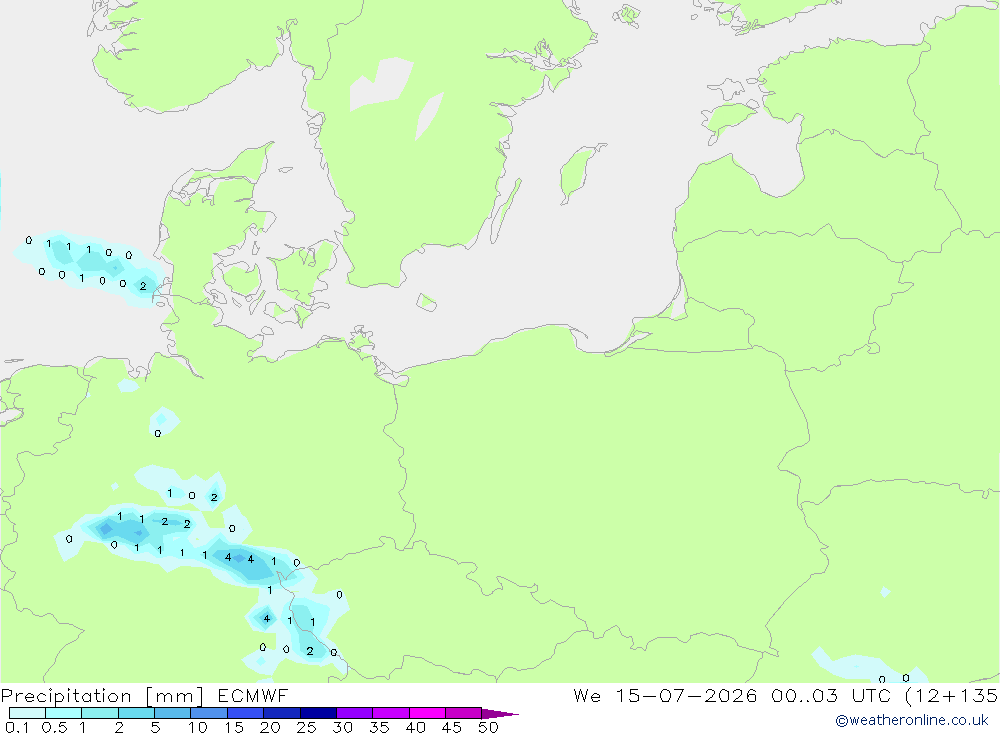Click the legend label "50"

pyautogui.click(x=488, y=727)
